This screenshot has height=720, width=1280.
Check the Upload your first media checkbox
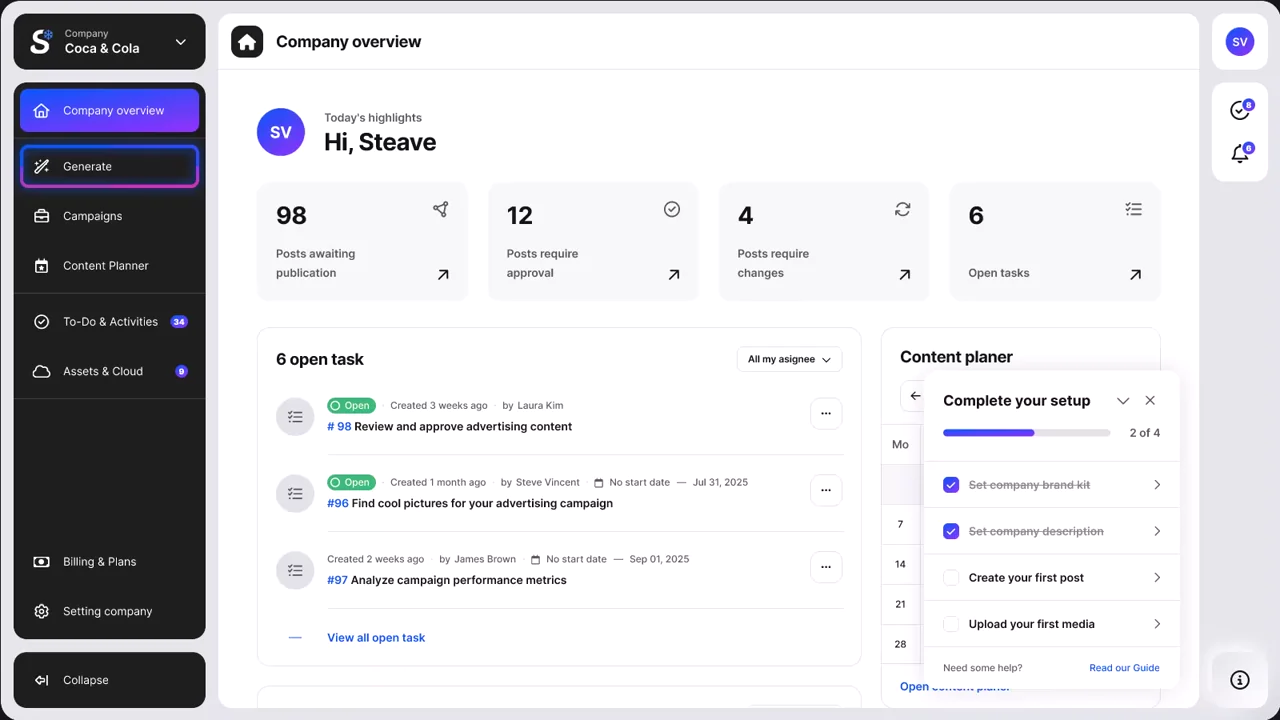click(x=951, y=624)
